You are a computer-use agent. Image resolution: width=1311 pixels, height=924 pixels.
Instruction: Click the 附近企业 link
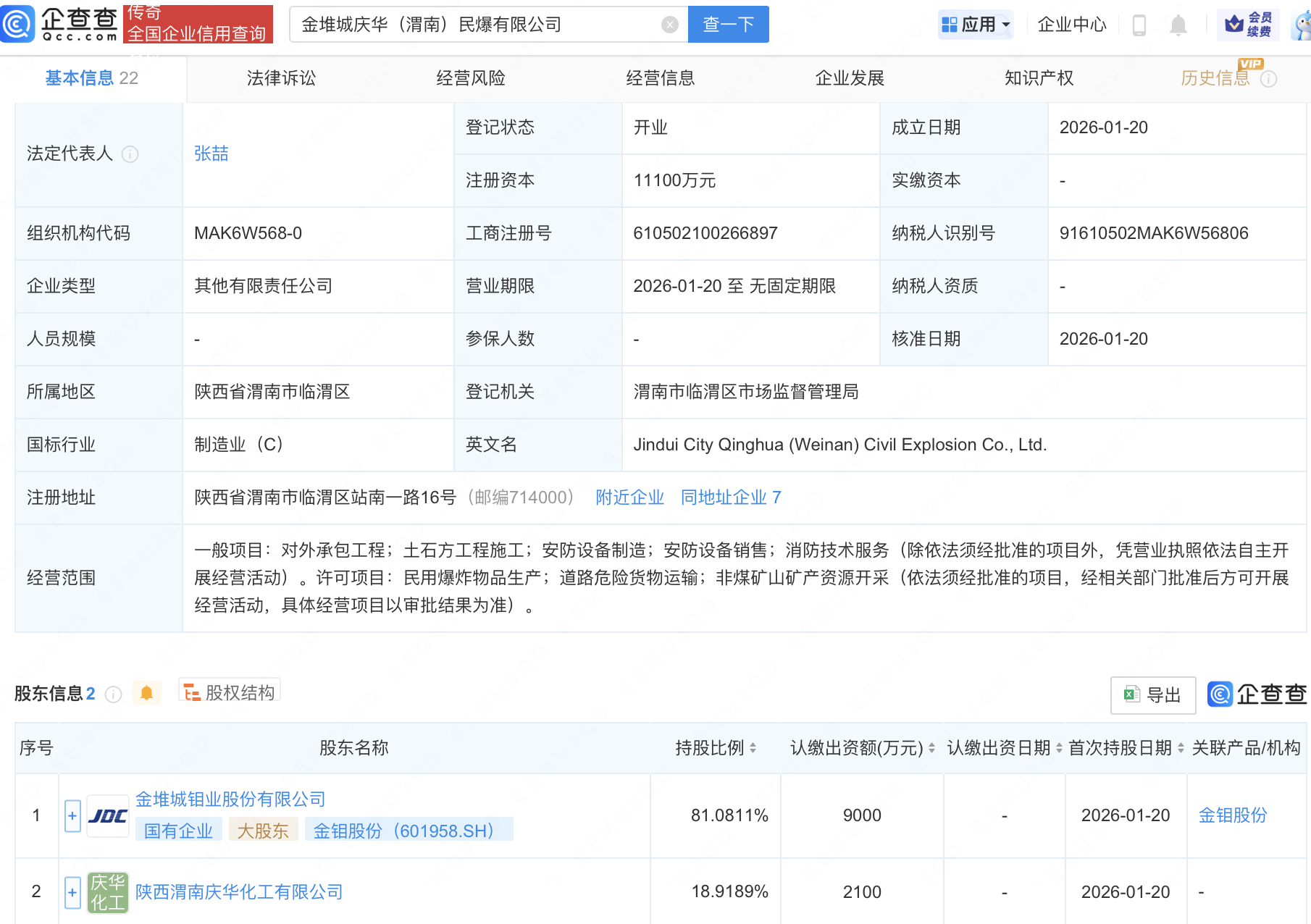point(629,497)
